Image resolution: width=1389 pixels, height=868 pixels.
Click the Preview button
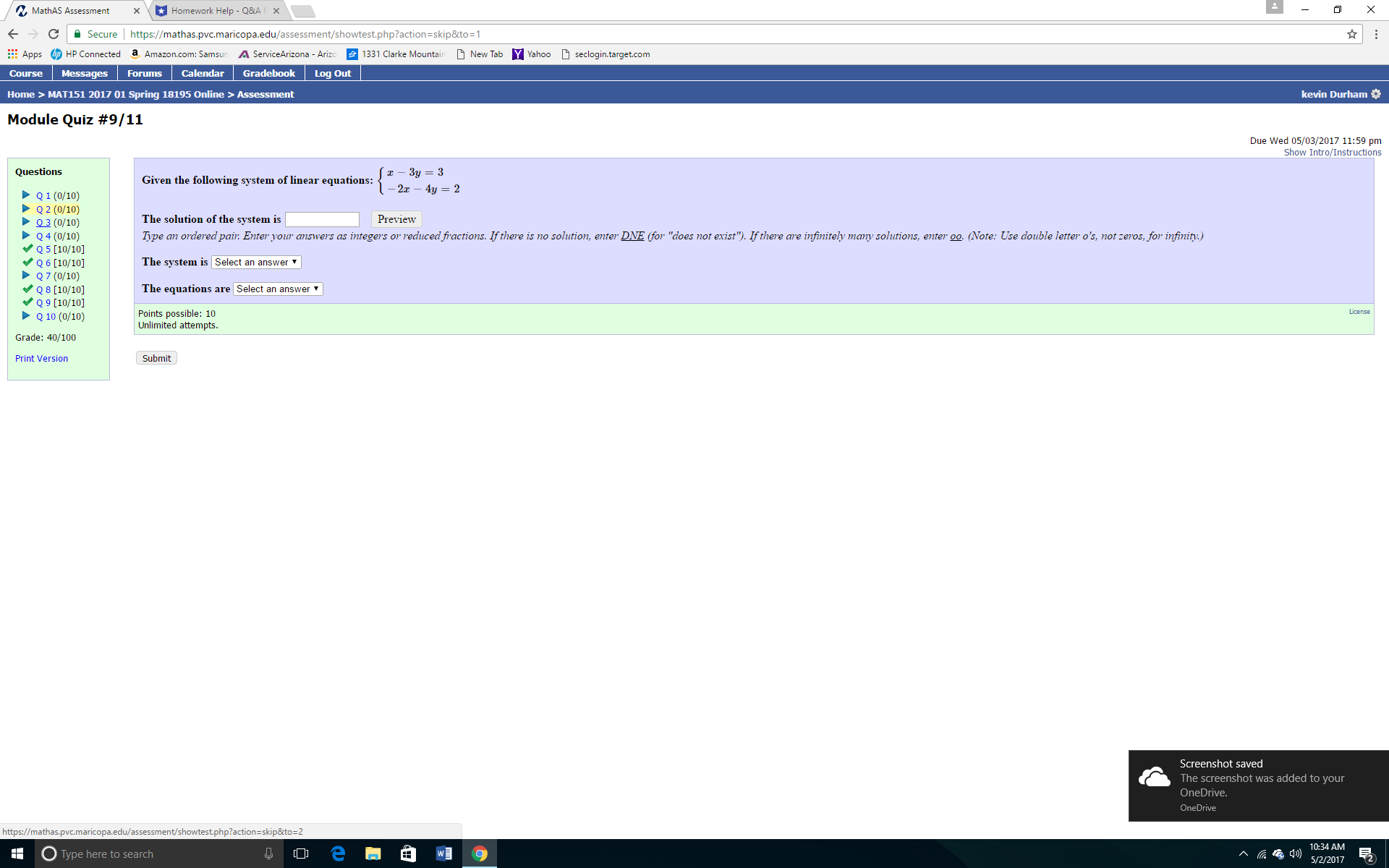click(x=396, y=218)
